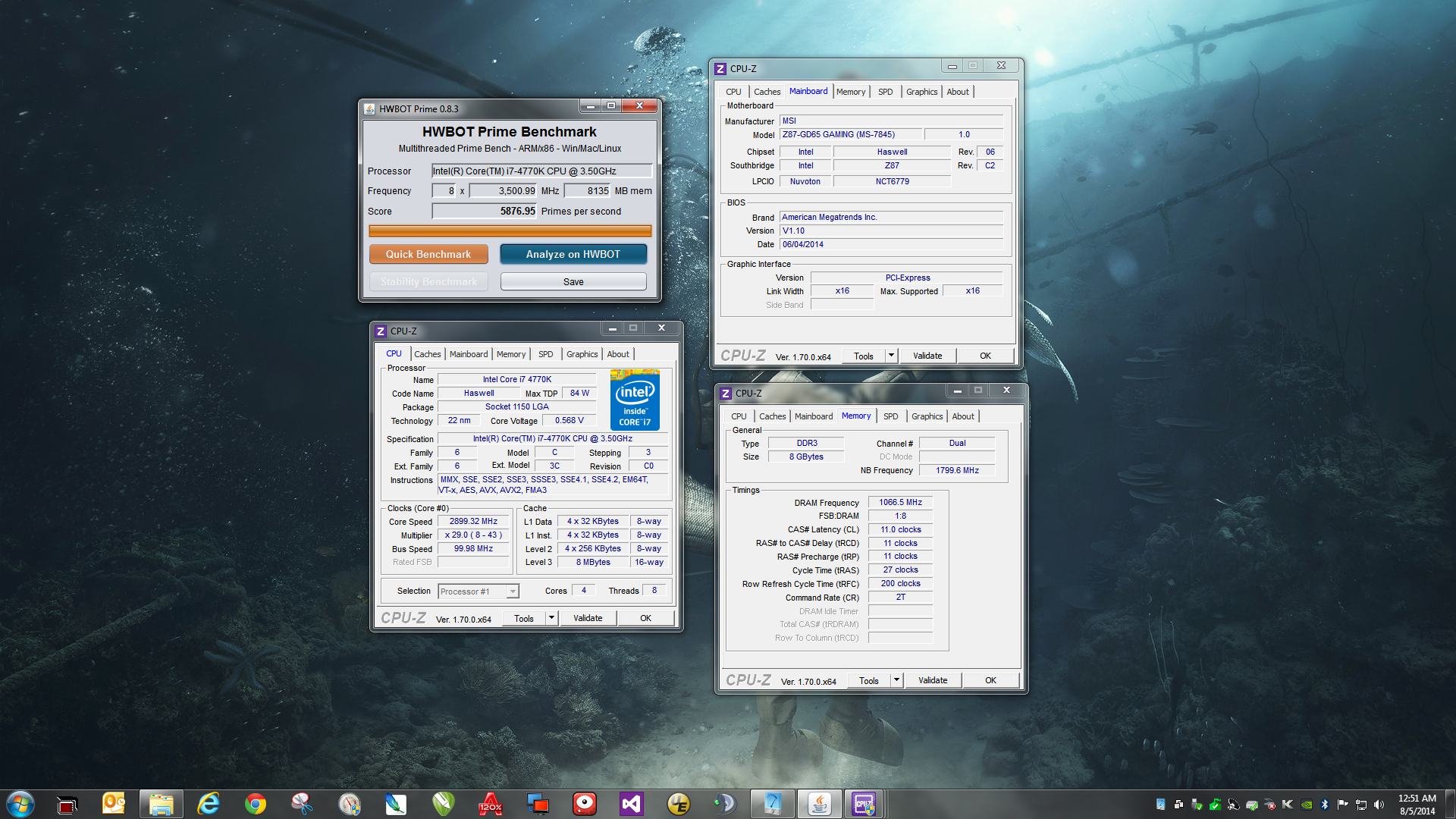Click the DRAM Frequency 1066.5 MHz value
Viewport: 1456px width, 819px height.
click(900, 502)
